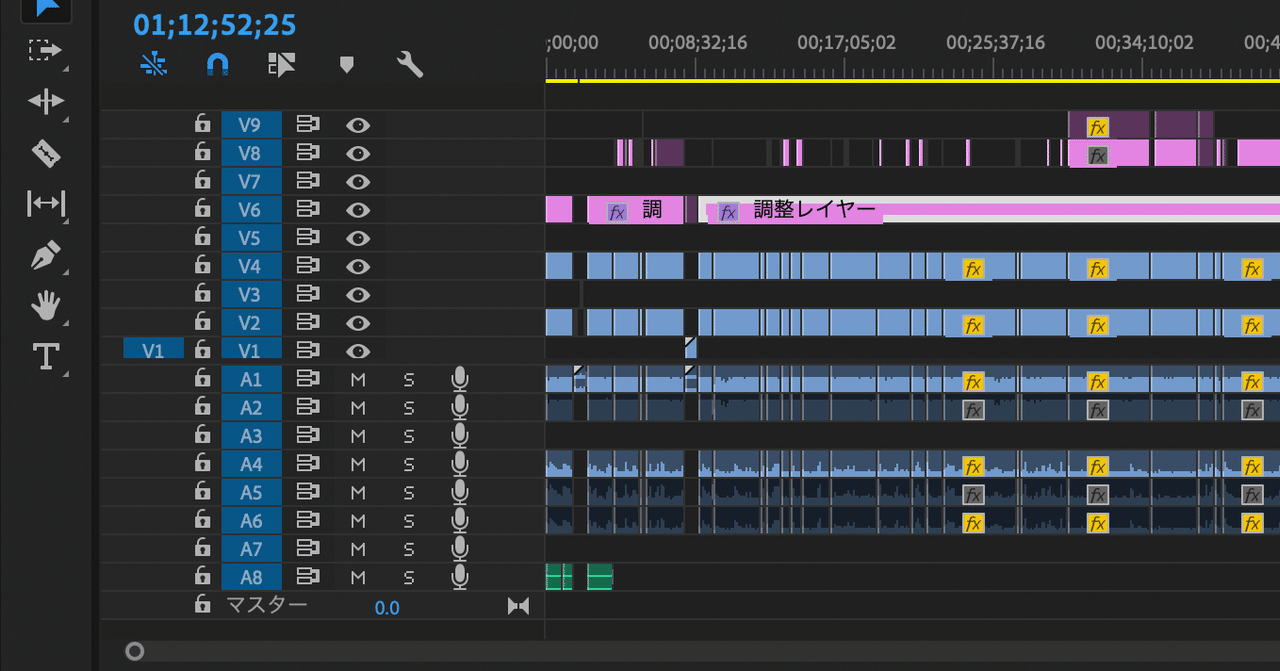Click the playhead timecode 01;12;52;25
1280x671 pixels.
pos(215,25)
